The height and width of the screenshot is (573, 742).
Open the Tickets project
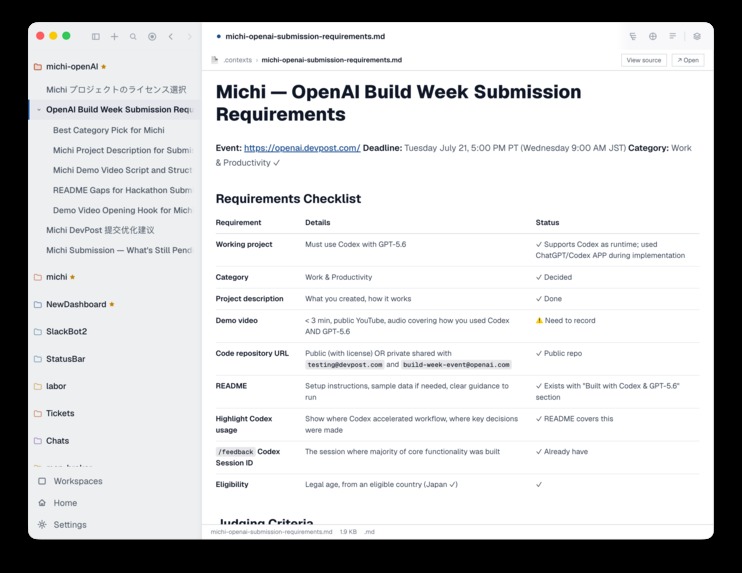(60, 414)
